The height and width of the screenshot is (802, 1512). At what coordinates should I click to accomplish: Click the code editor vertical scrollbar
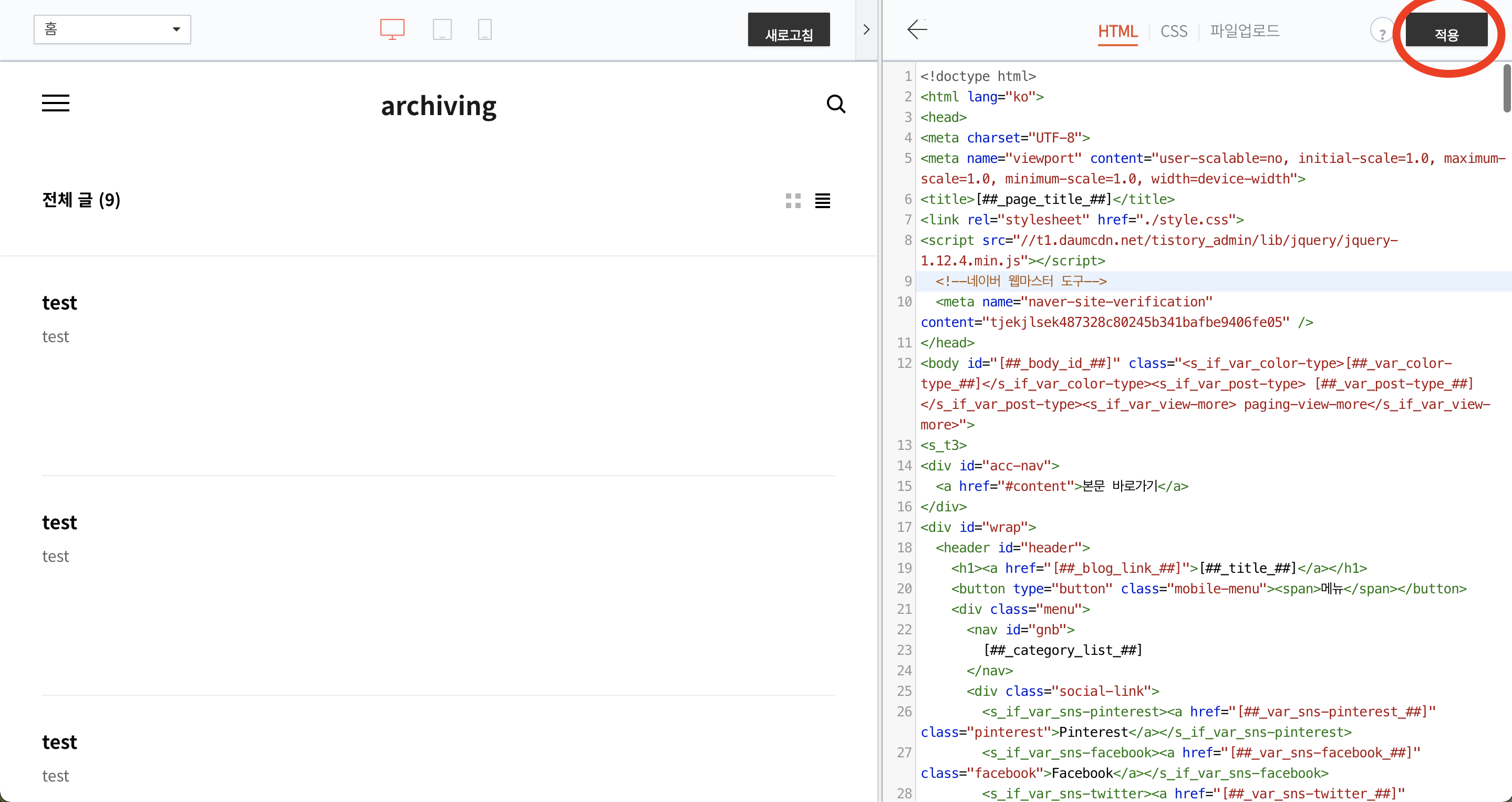(1507, 88)
